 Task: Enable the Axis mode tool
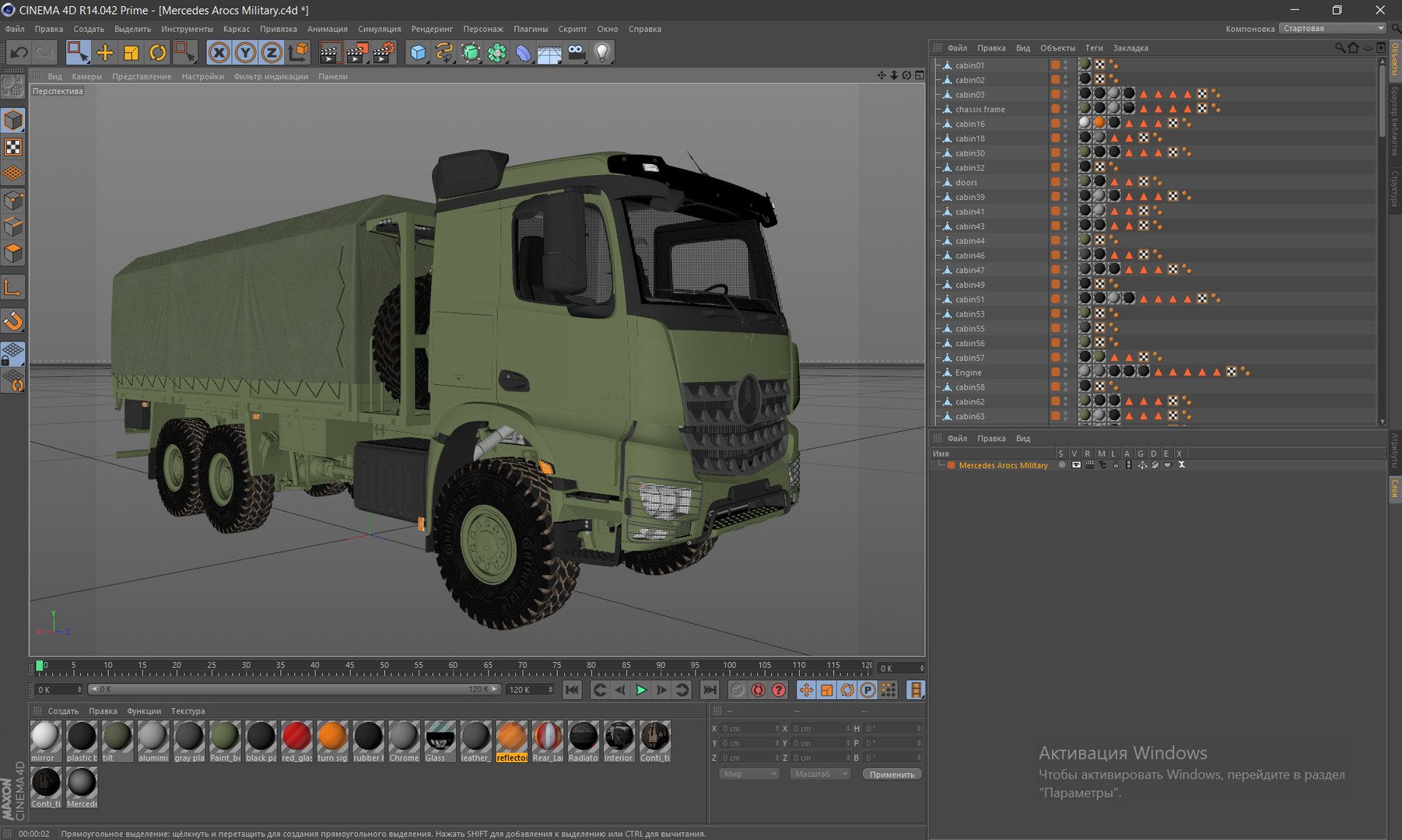point(13,288)
